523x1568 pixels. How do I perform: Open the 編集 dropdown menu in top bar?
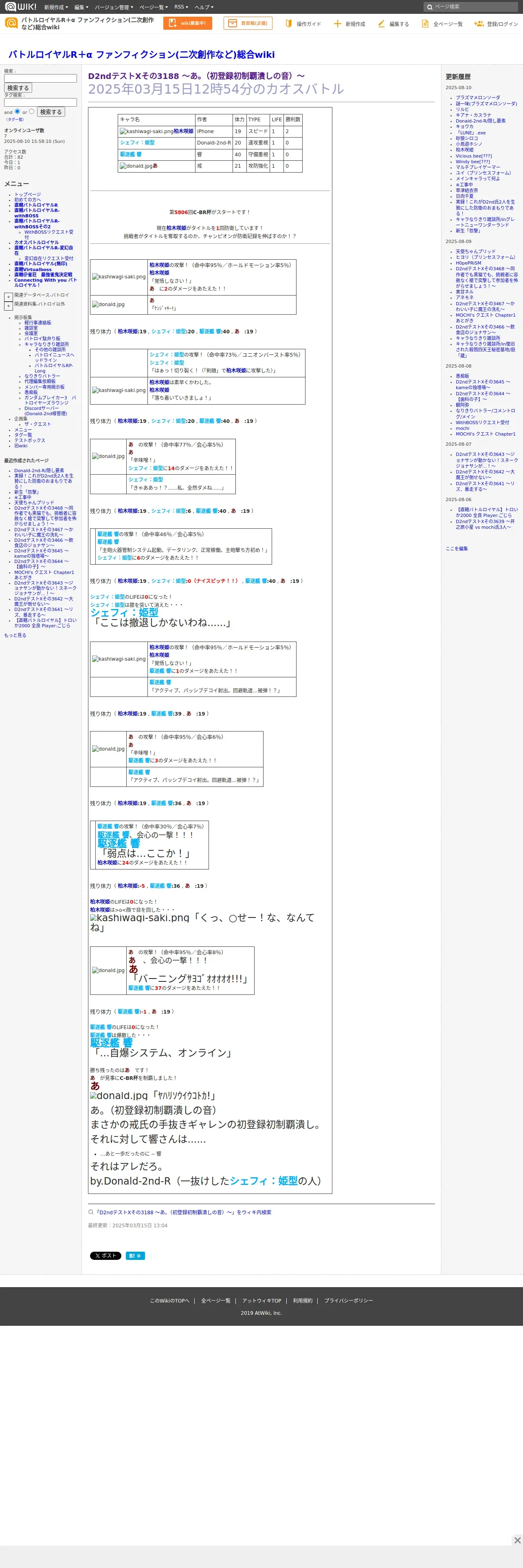click(81, 7)
